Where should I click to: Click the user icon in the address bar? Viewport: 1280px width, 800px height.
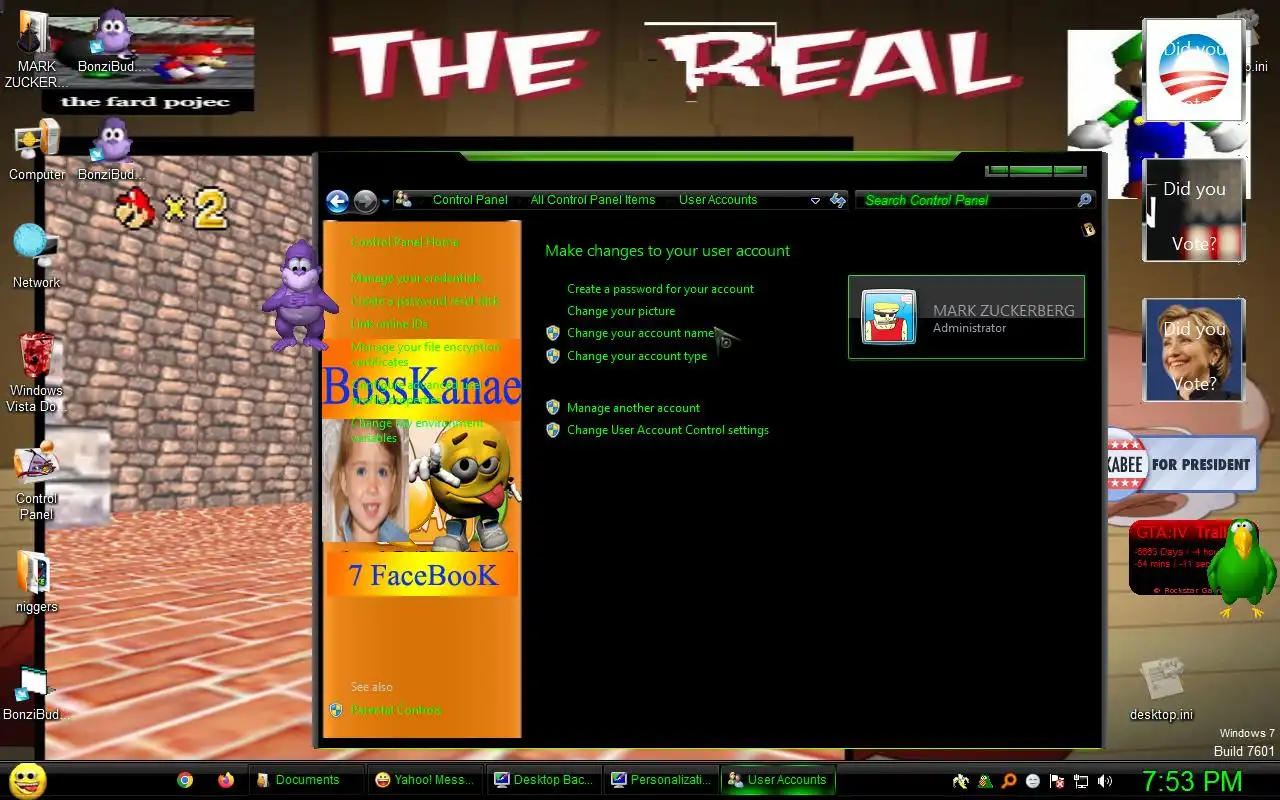pos(404,200)
